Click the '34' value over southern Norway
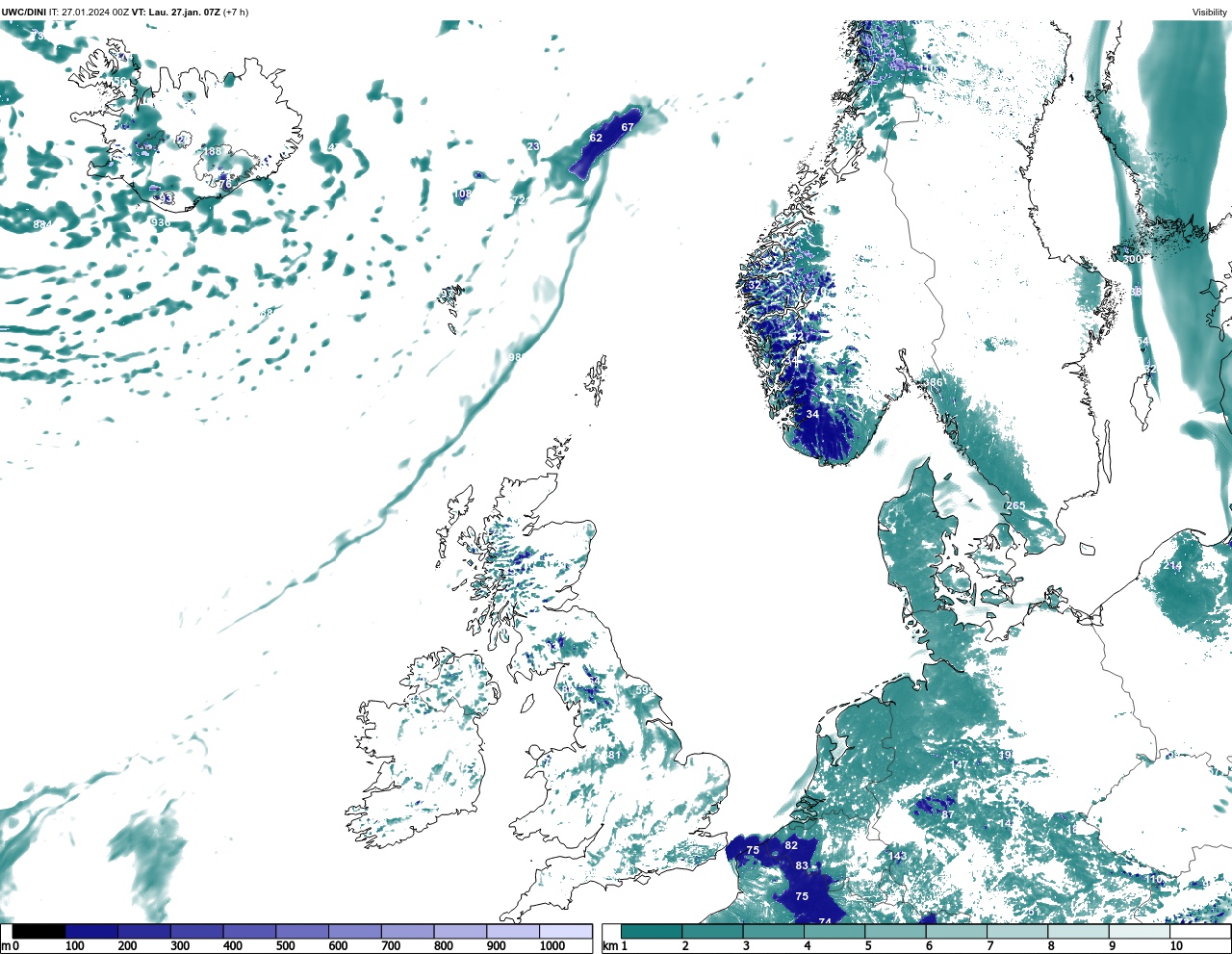The height and width of the screenshot is (954, 1232). pos(812,415)
